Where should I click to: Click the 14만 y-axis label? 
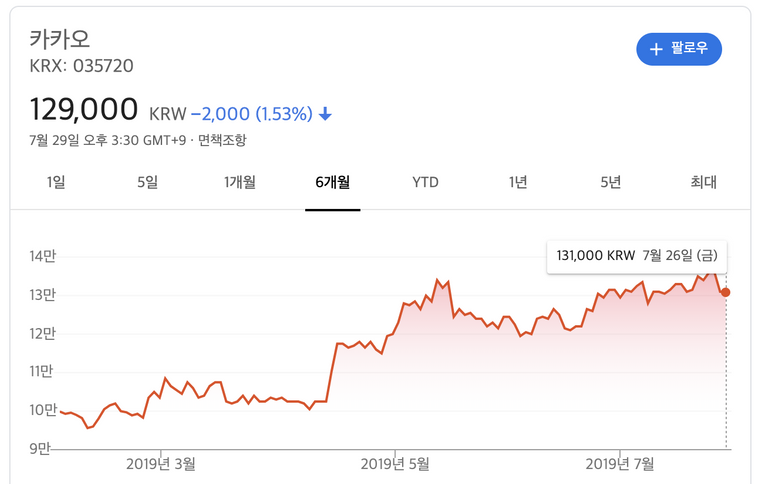(42, 257)
